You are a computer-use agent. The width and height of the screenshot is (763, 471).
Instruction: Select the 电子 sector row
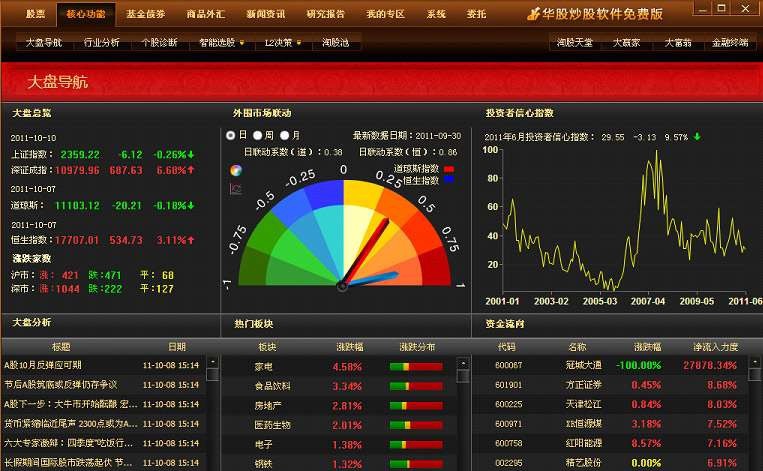(339, 444)
